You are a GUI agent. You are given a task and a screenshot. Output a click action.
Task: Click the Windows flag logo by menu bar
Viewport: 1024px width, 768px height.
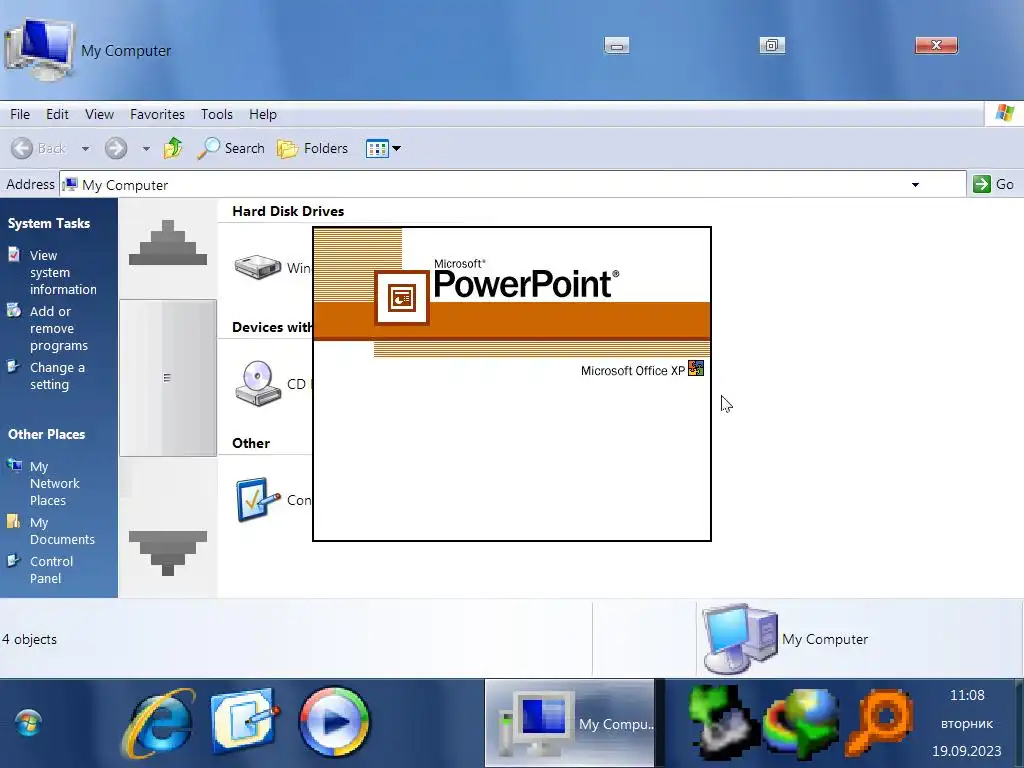point(1004,114)
